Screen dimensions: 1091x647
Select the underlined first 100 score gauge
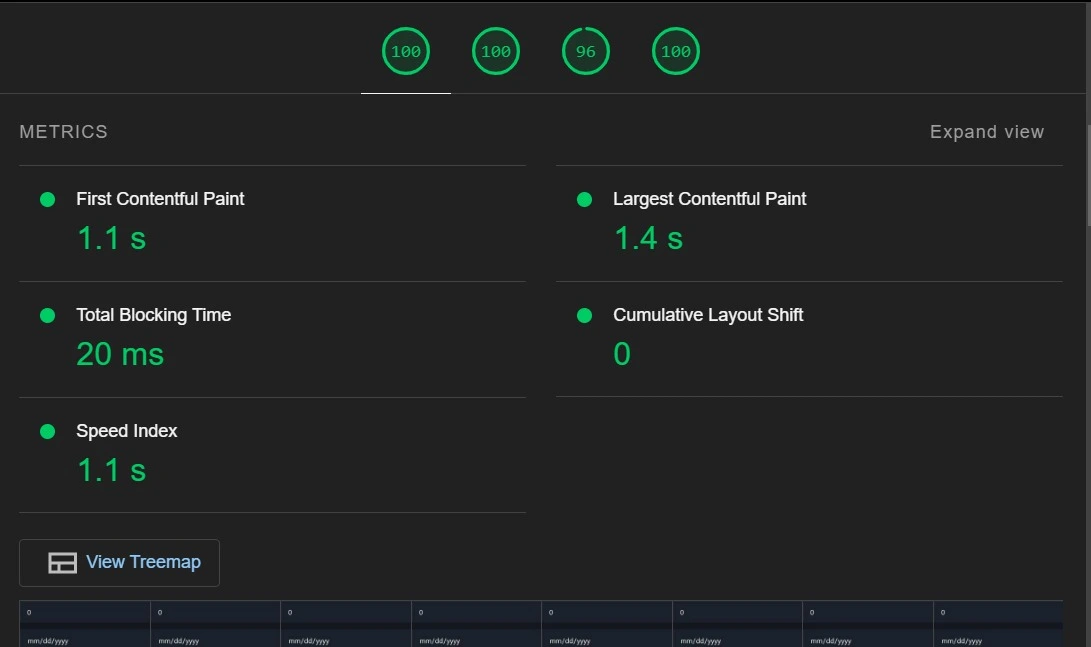[406, 51]
